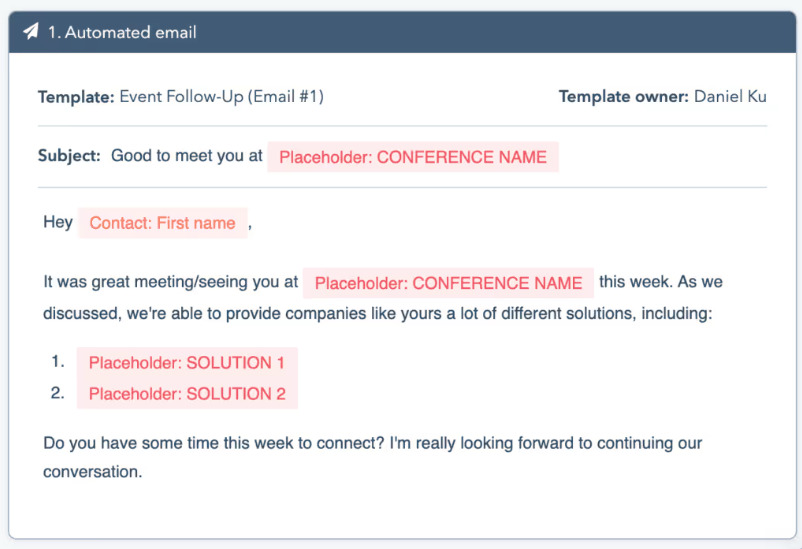Select the Placeholder: SOLUTION 1 token
The width and height of the screenshot is (802, 549).
[187, 363]
